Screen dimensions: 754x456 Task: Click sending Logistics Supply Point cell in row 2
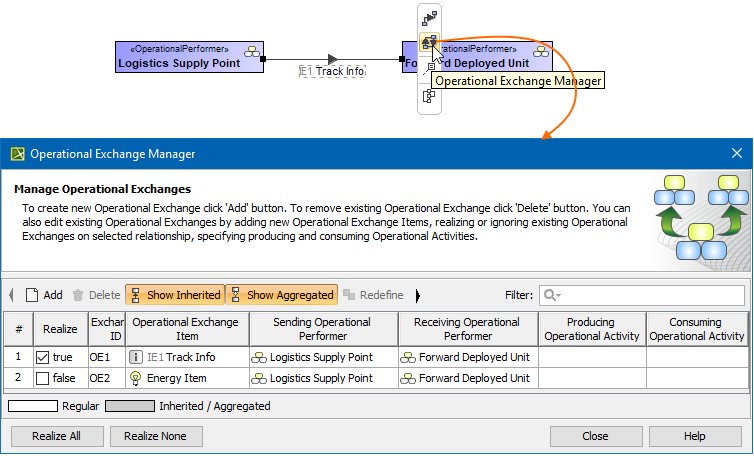coord(324,379)
